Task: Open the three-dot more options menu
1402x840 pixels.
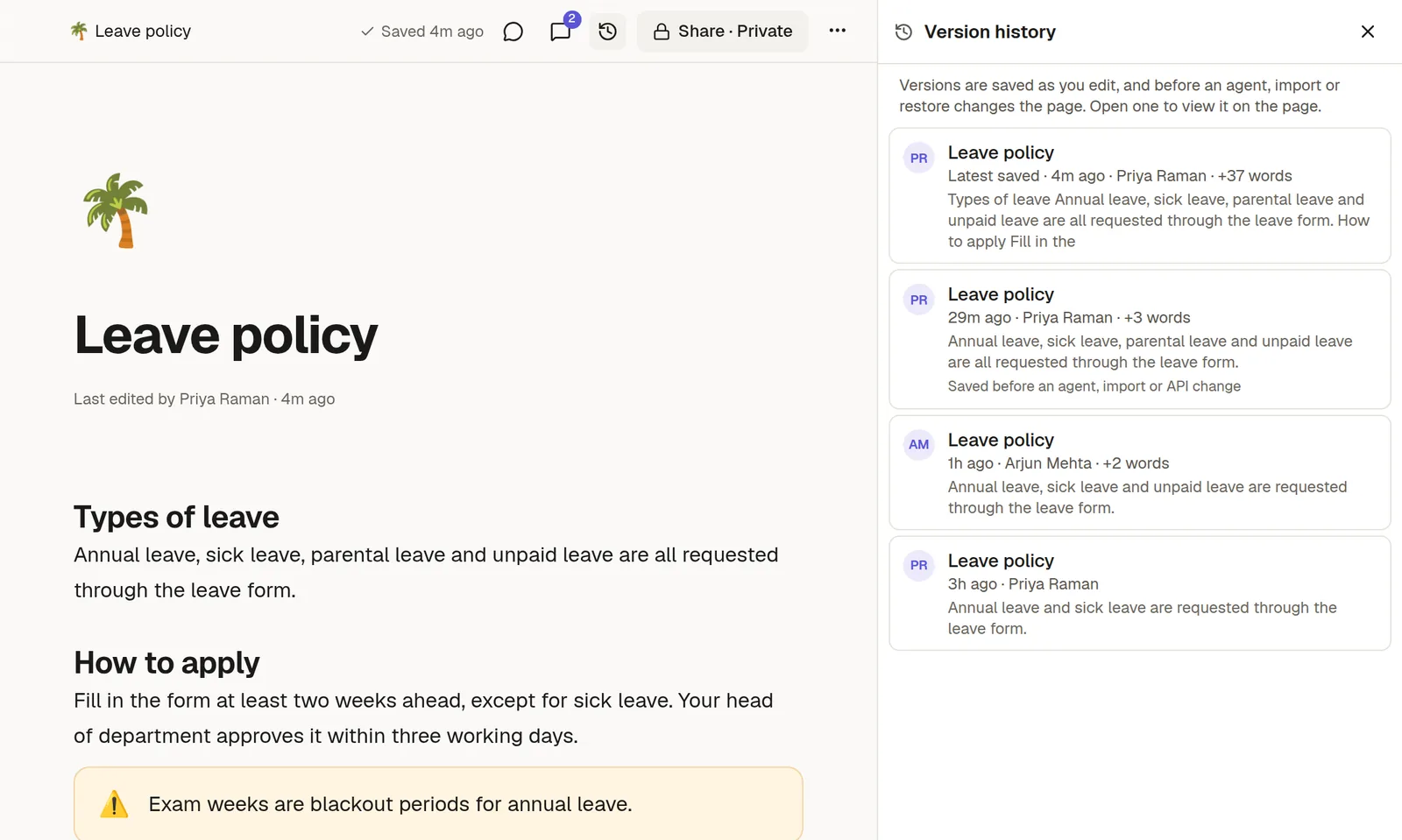Action: pyautogui.click(x=838, y=31)
